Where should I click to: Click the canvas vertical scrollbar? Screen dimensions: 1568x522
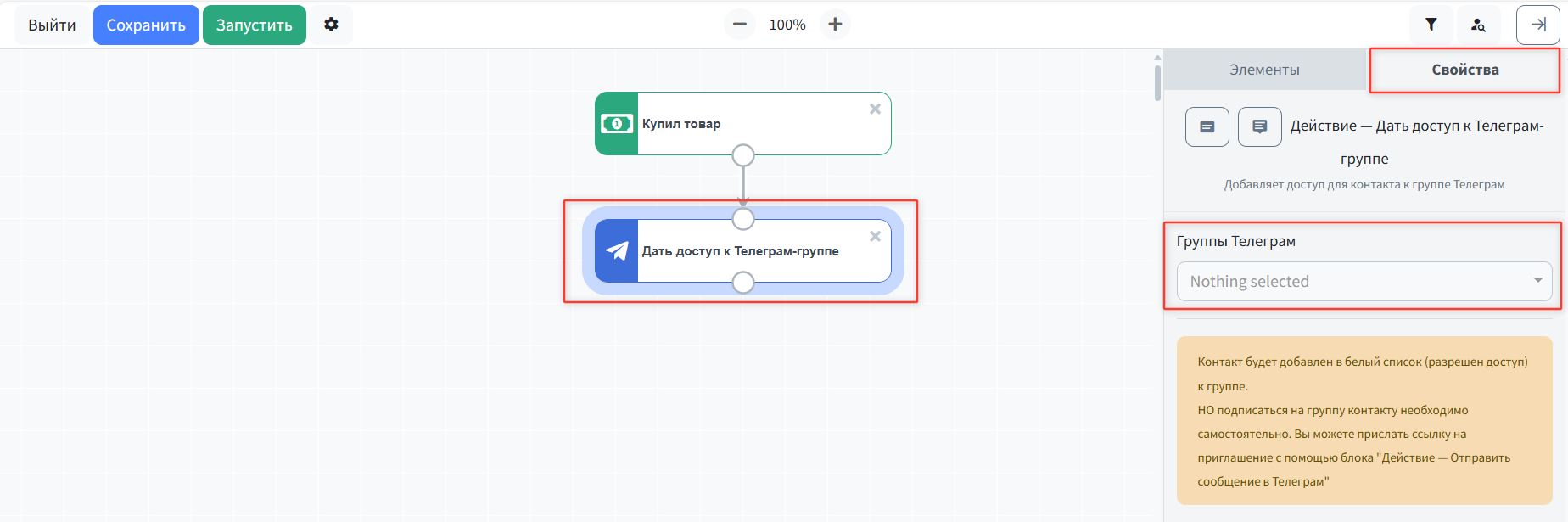1157,82
